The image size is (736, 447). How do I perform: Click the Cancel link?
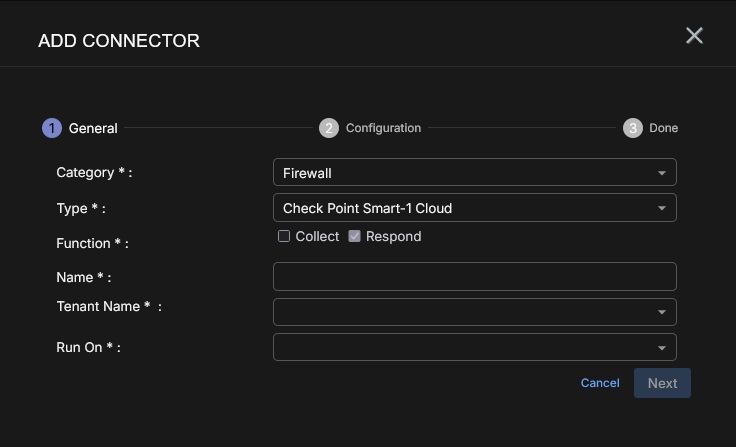click(600, 383)
